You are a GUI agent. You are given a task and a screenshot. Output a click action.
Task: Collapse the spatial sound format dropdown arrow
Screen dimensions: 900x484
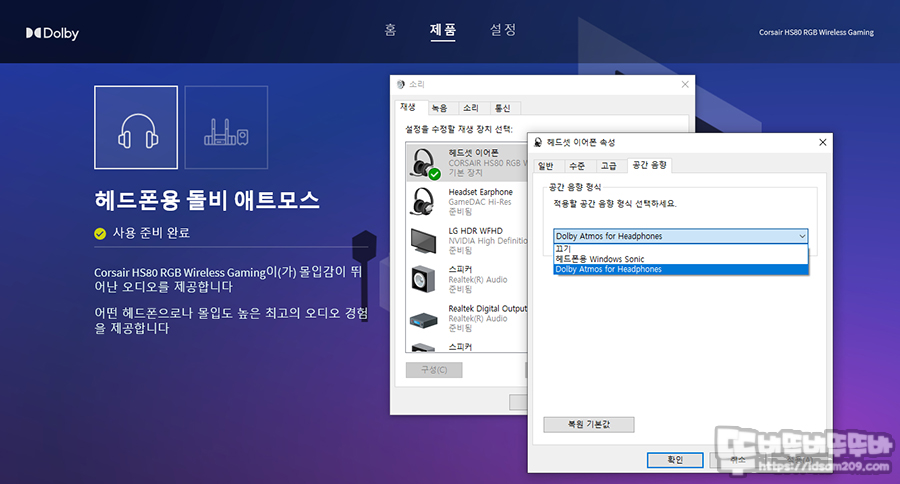click(x=802, y=236)
